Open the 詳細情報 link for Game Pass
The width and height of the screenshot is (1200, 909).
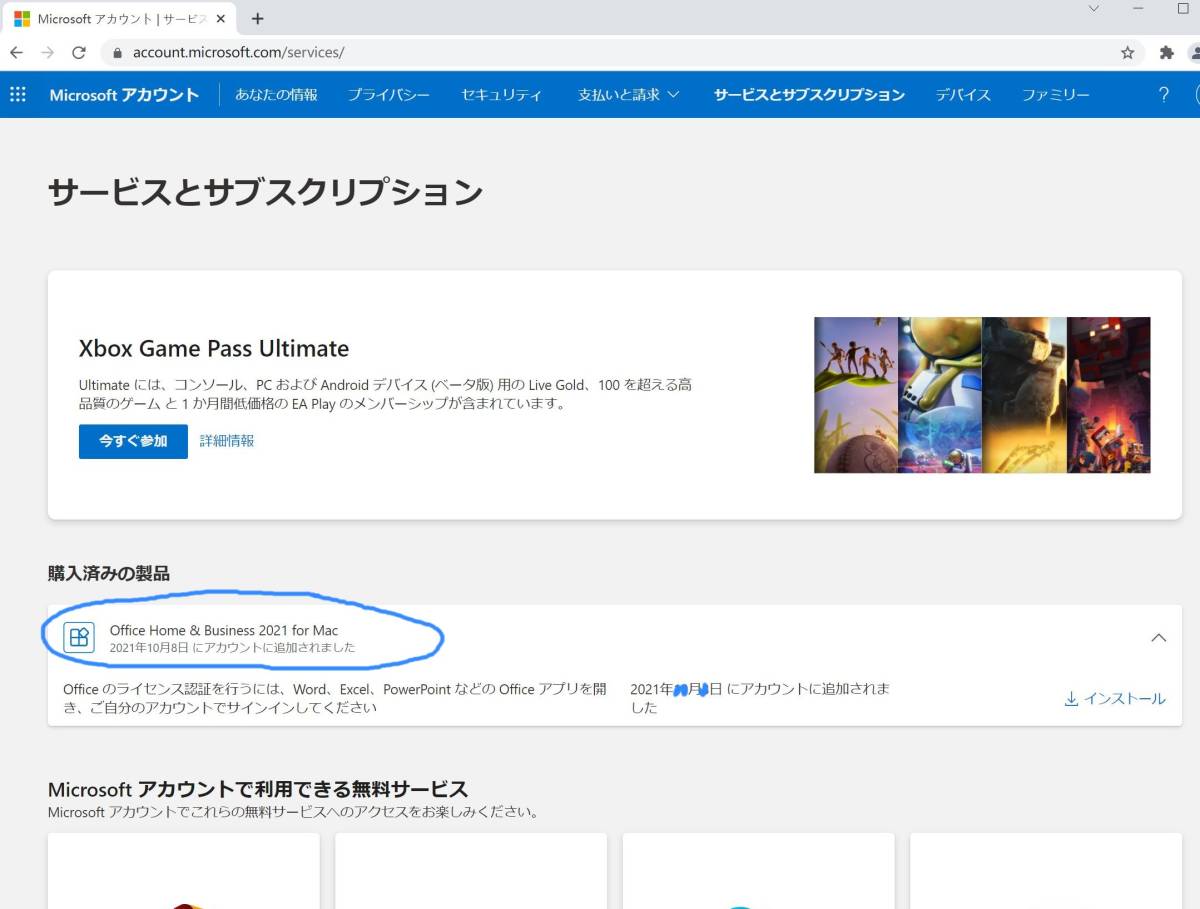tap(227, 441)
